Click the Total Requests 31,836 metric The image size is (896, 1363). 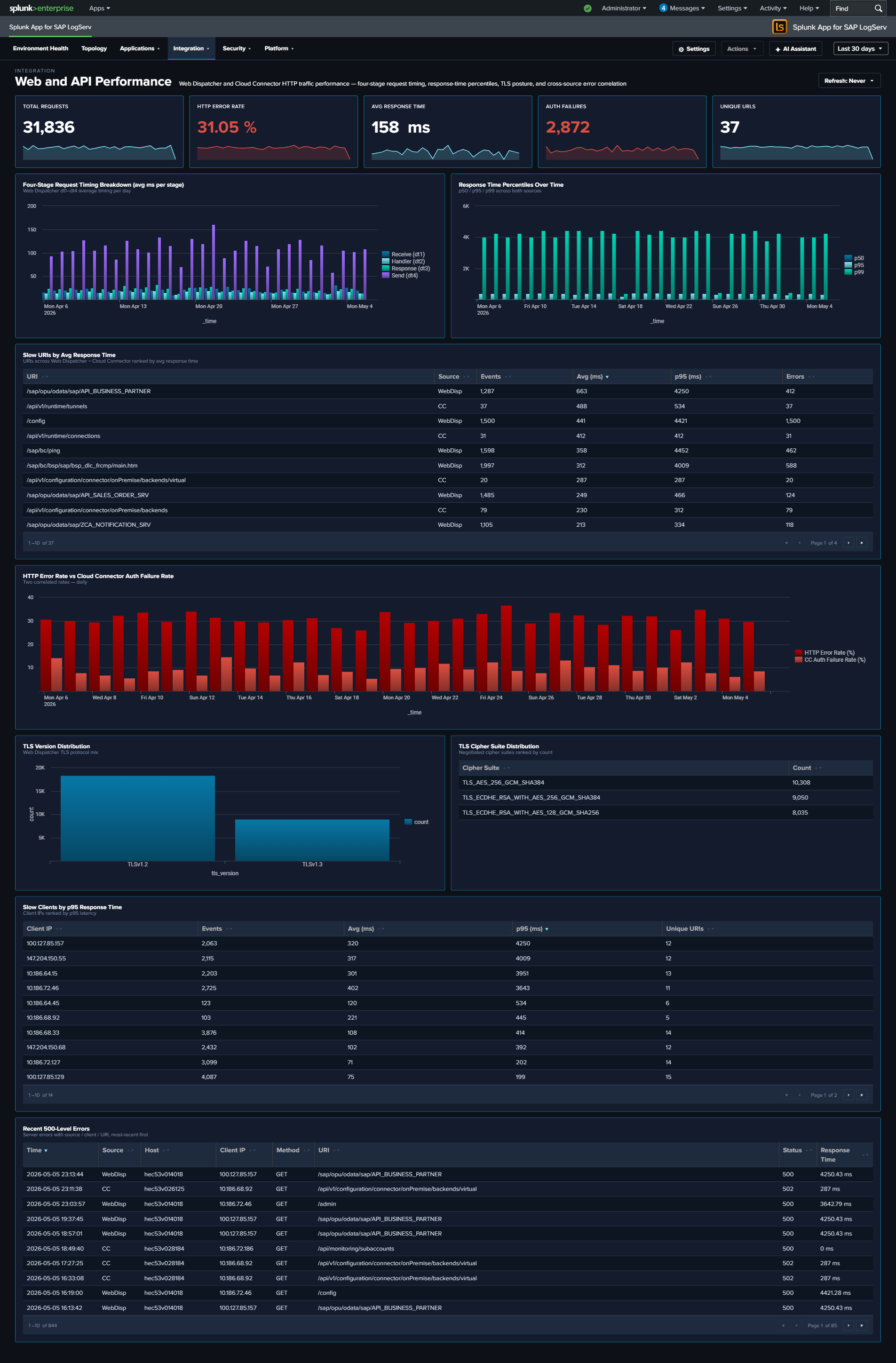point(49,127)
